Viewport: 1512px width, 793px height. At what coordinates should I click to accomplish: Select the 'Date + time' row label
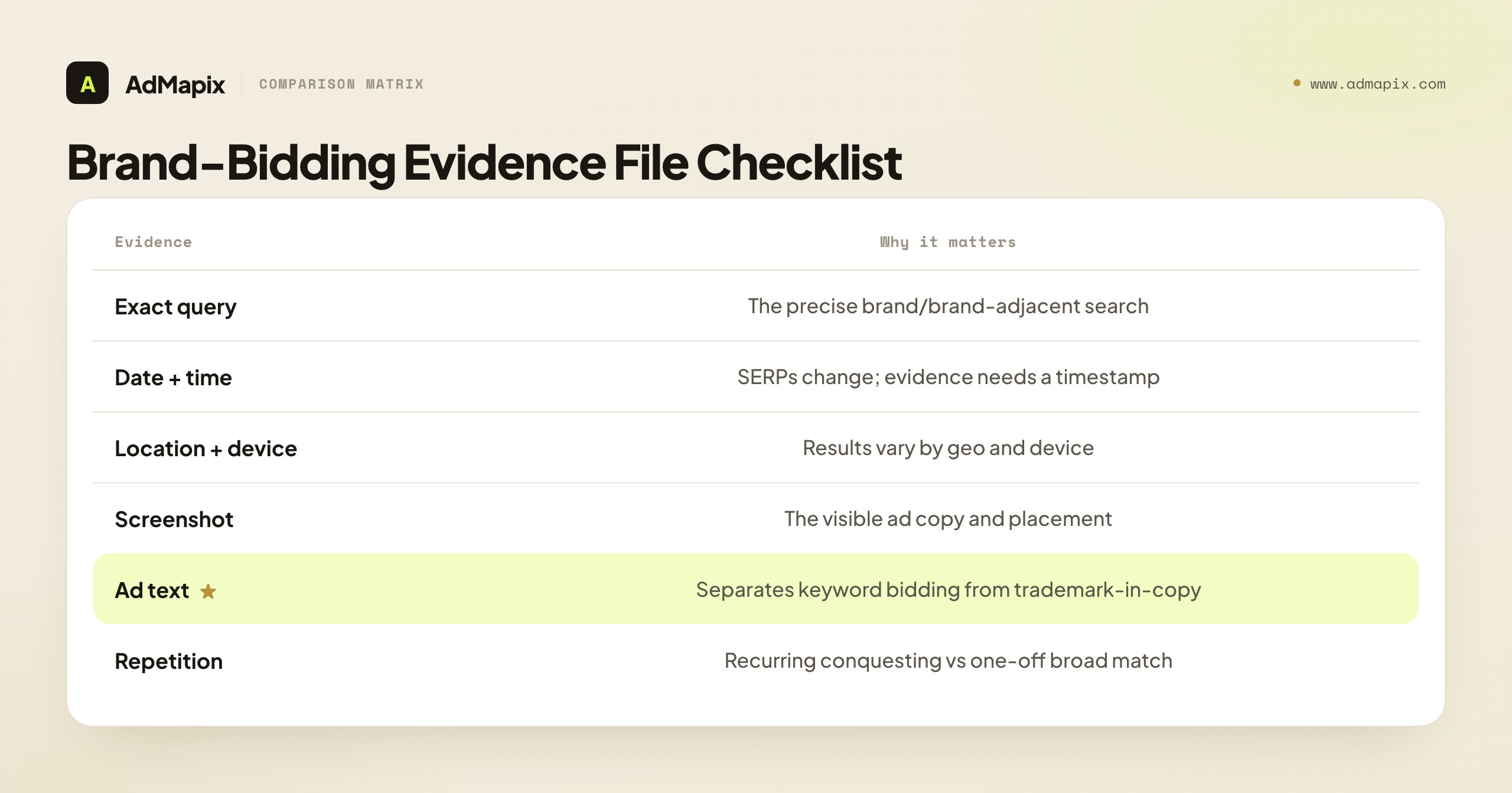point(173,378)
